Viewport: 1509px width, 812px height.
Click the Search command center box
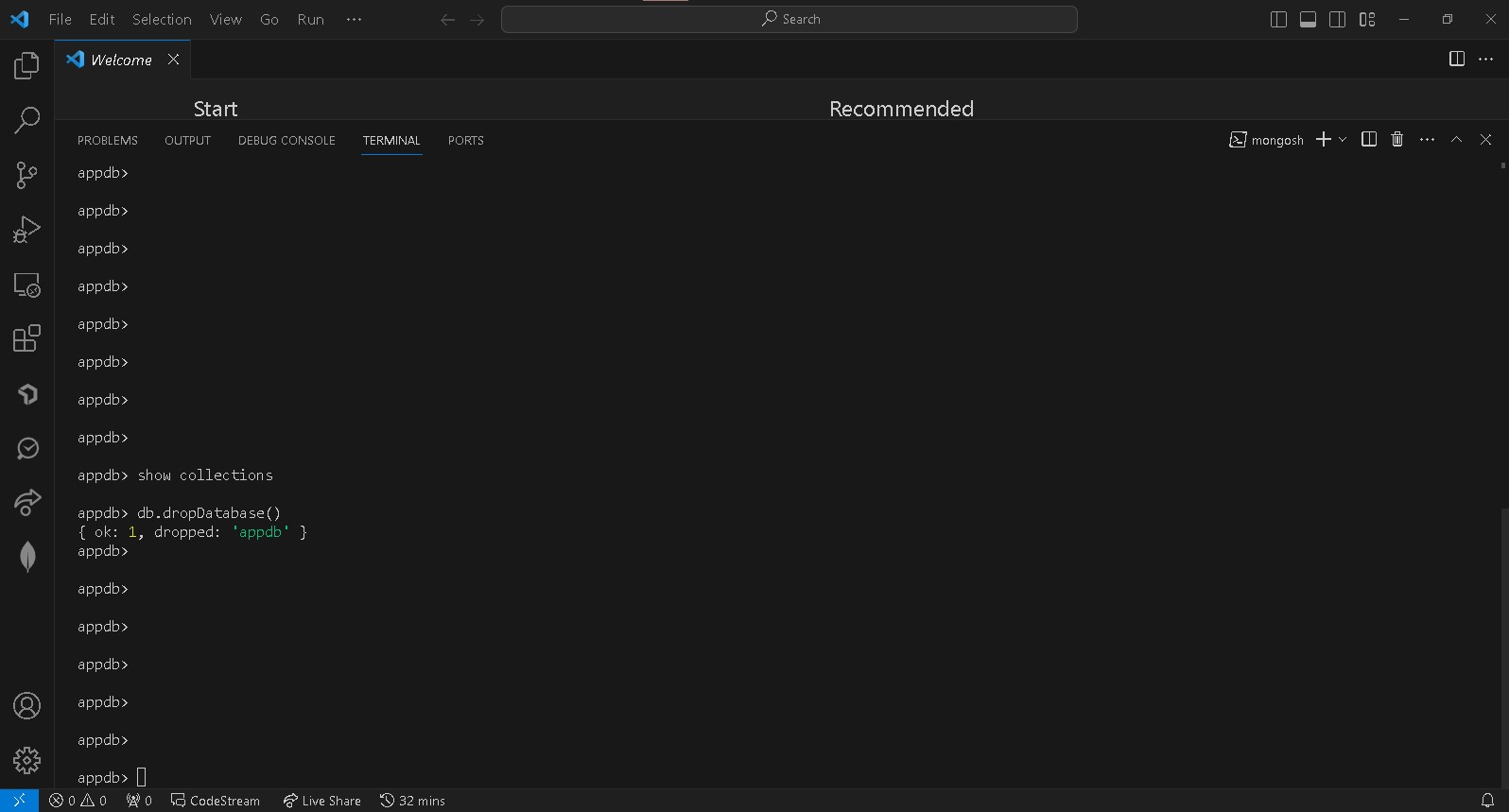(x=789, y=20)
